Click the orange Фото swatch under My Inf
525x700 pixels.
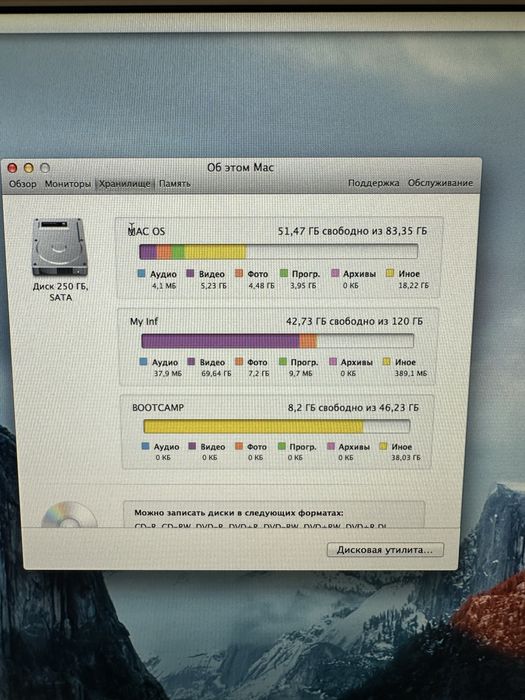239,362
